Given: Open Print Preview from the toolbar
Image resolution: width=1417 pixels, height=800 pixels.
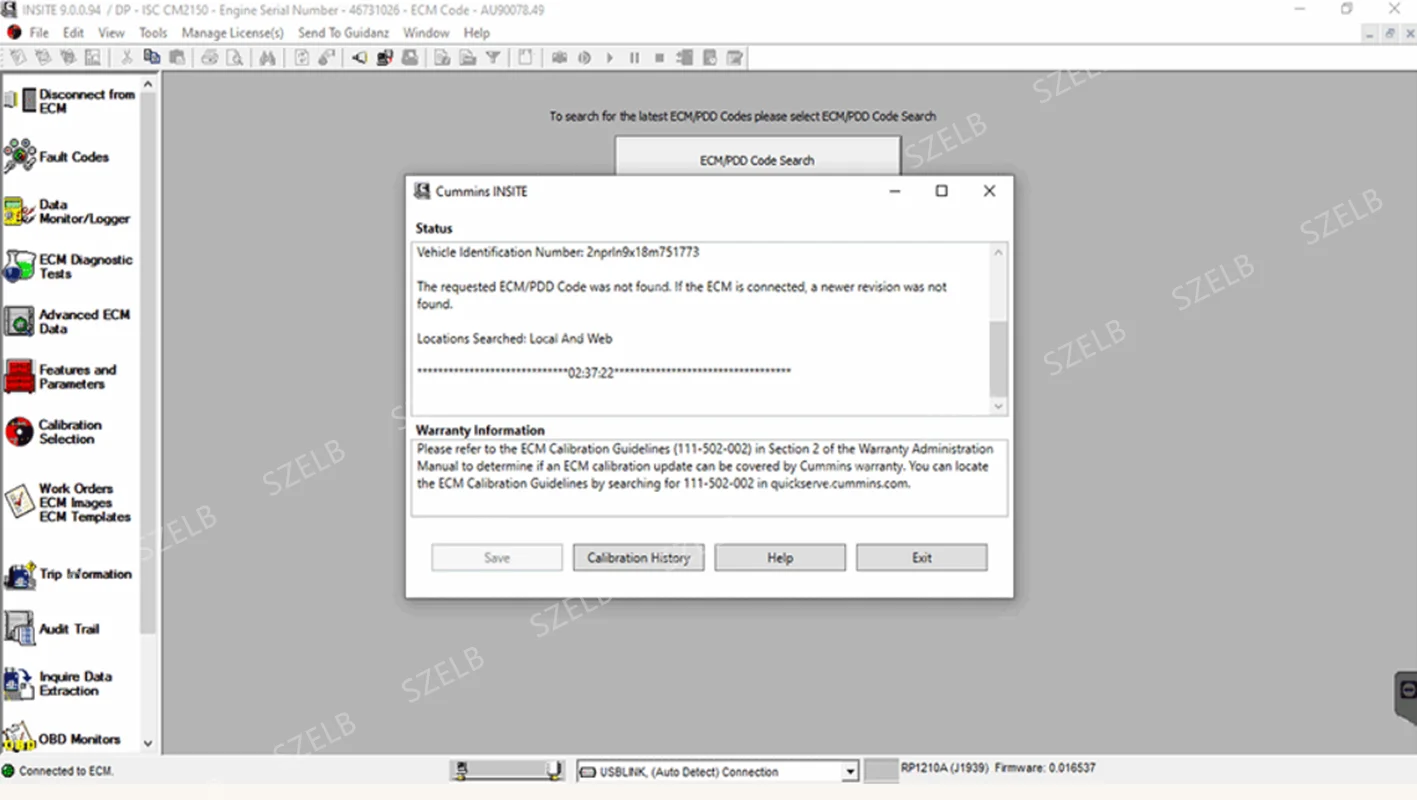Looking at the screenshot, I should (x=234, y=58).
